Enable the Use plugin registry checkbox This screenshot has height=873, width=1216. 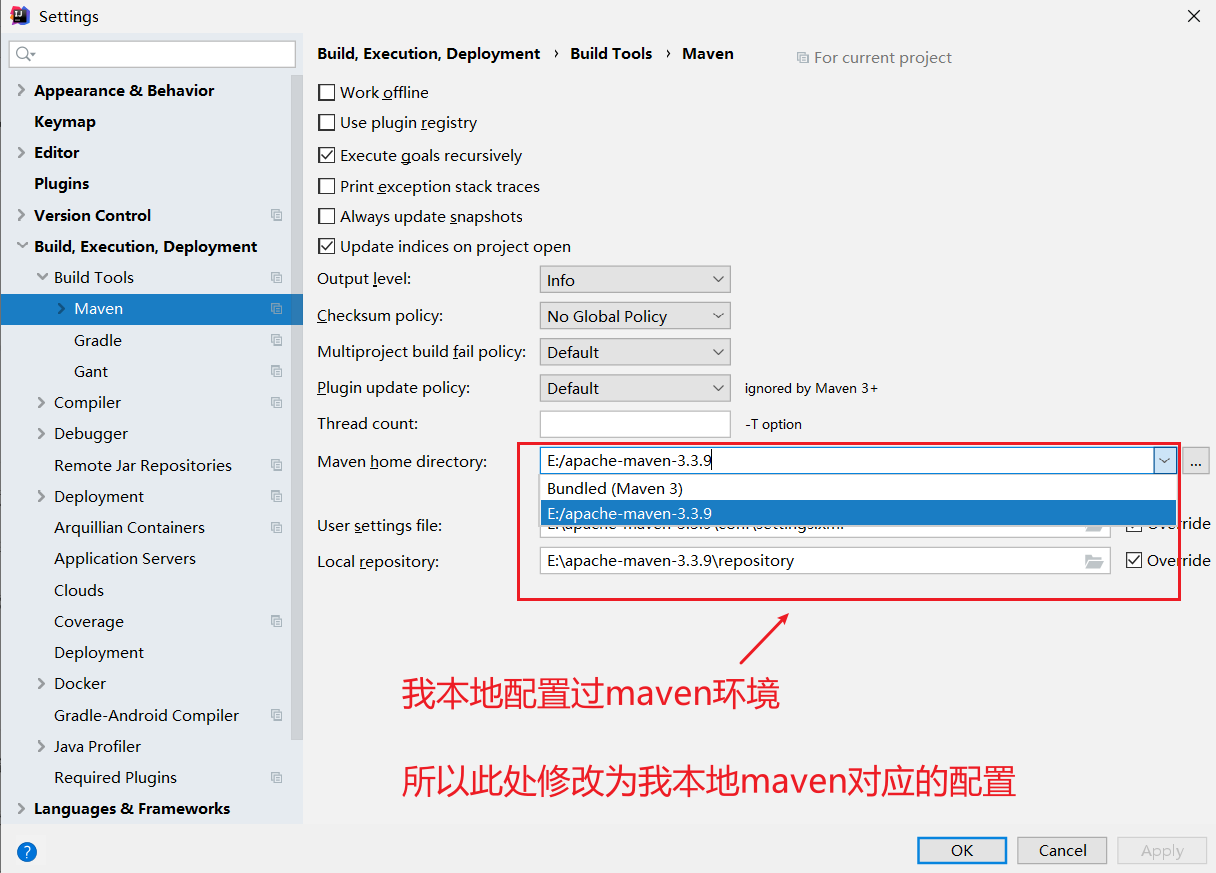(x=326, y=122)
